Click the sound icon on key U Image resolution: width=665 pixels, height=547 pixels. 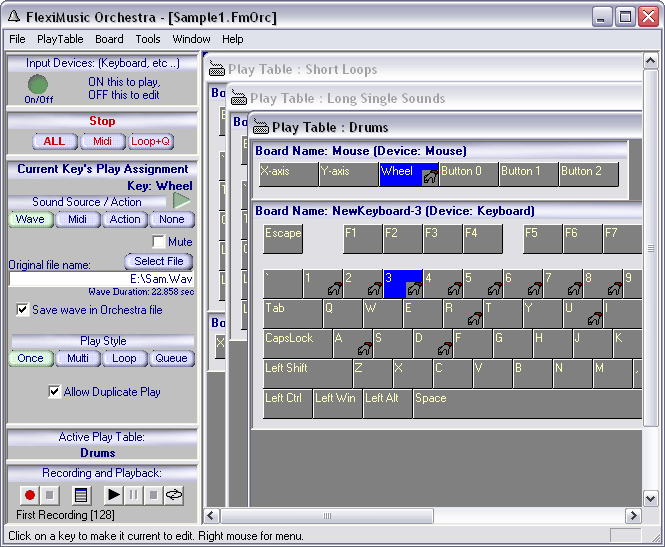595,318
